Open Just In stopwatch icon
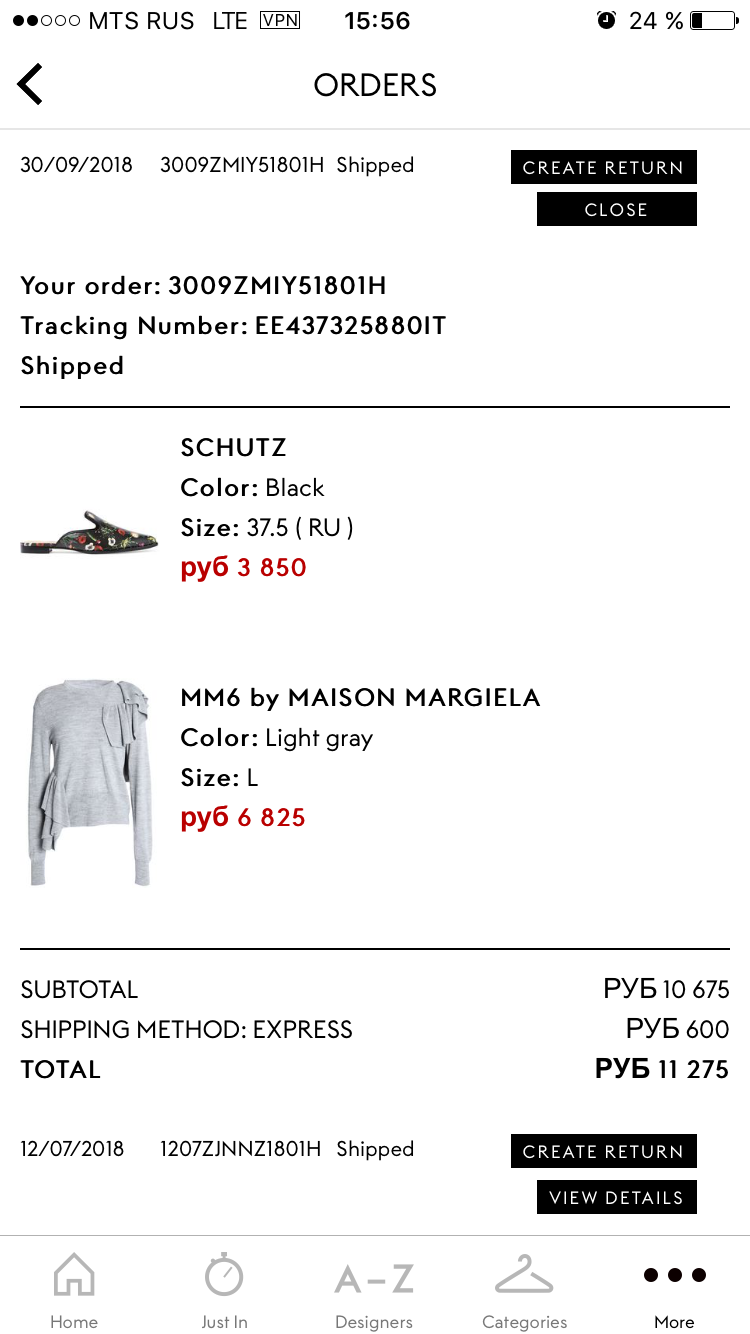The image size is (750, 1334). coord(224,1275)
